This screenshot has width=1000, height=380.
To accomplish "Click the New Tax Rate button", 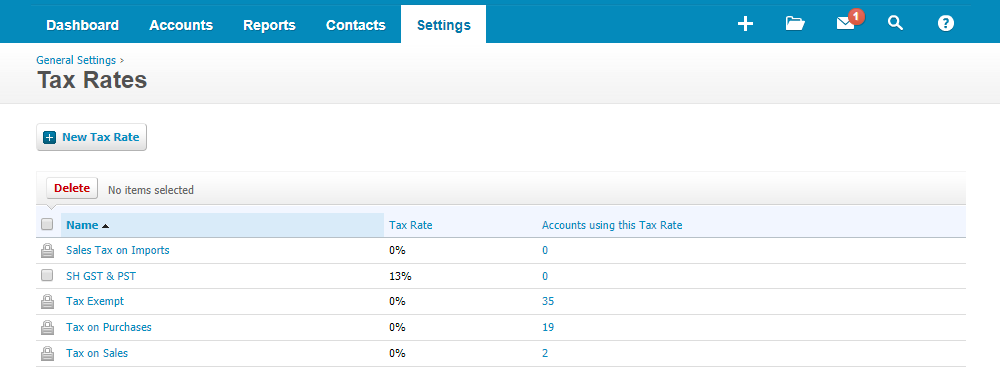I will pos(91,137).
